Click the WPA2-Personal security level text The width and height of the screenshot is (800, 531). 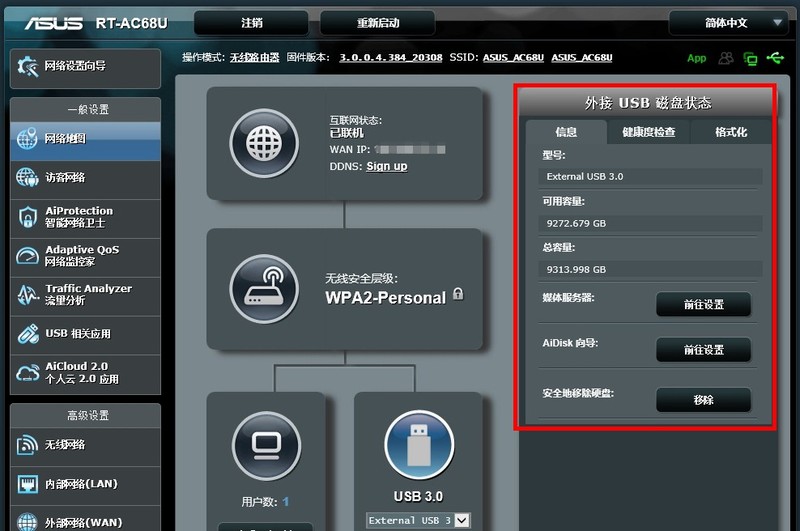(386, 298)
